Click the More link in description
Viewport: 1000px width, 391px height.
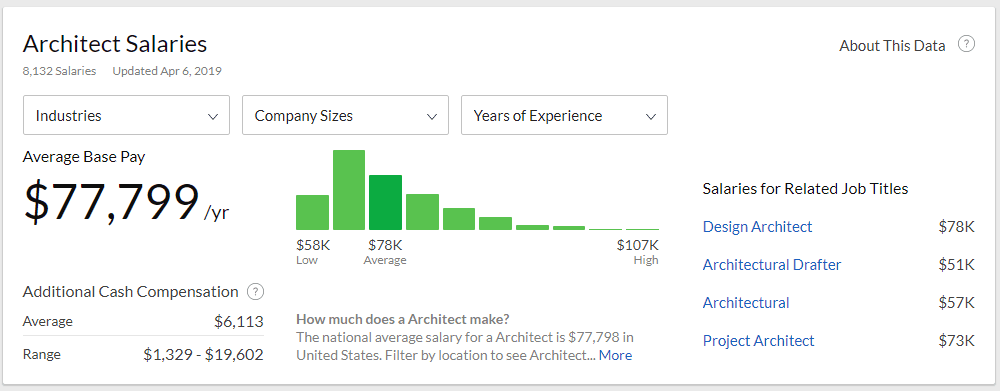[x=615, y=355]
